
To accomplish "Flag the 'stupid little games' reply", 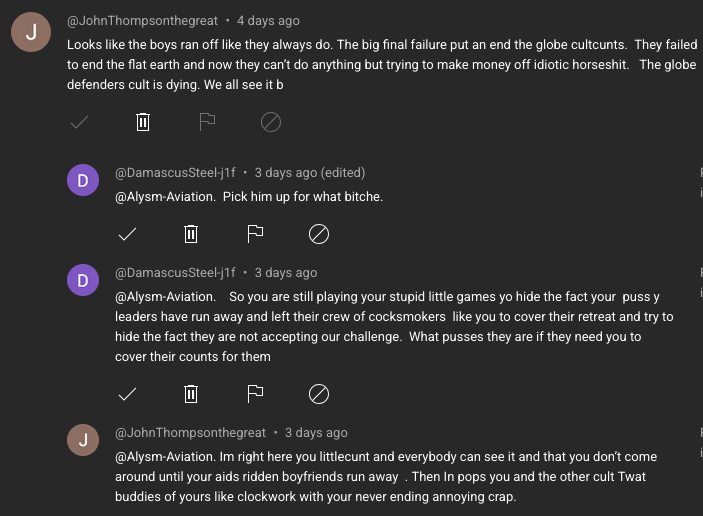I will (255, 394).
